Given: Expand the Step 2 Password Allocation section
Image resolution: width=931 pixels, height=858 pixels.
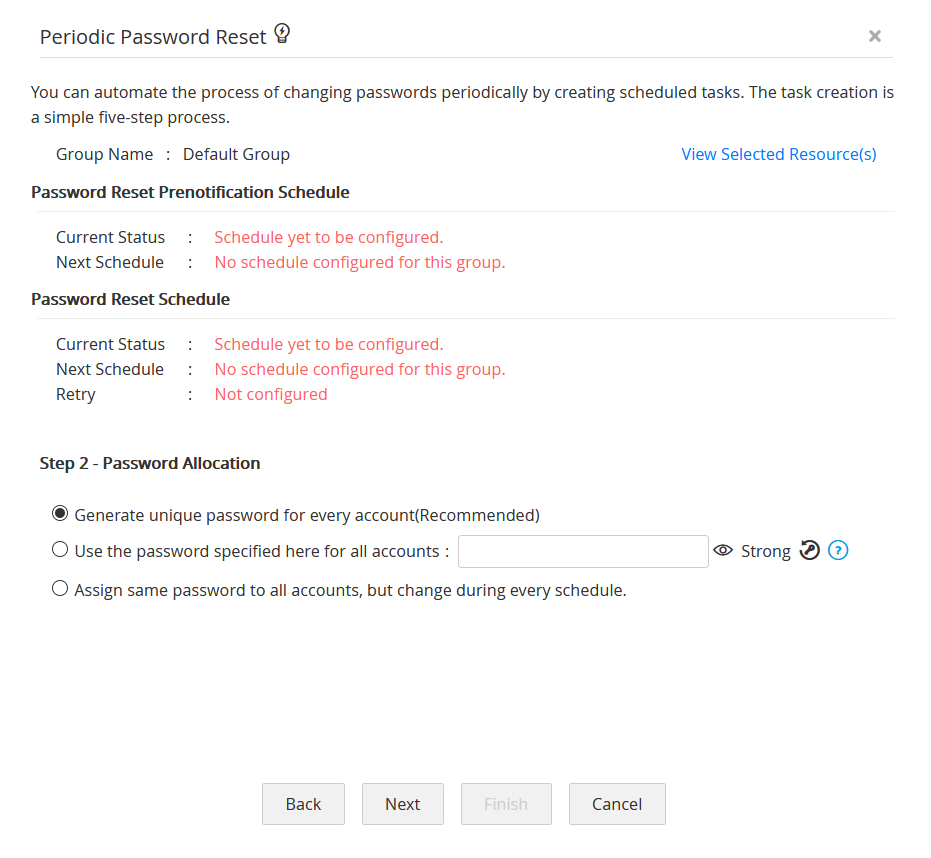Looking at the screenshot, I should point(150,463).
